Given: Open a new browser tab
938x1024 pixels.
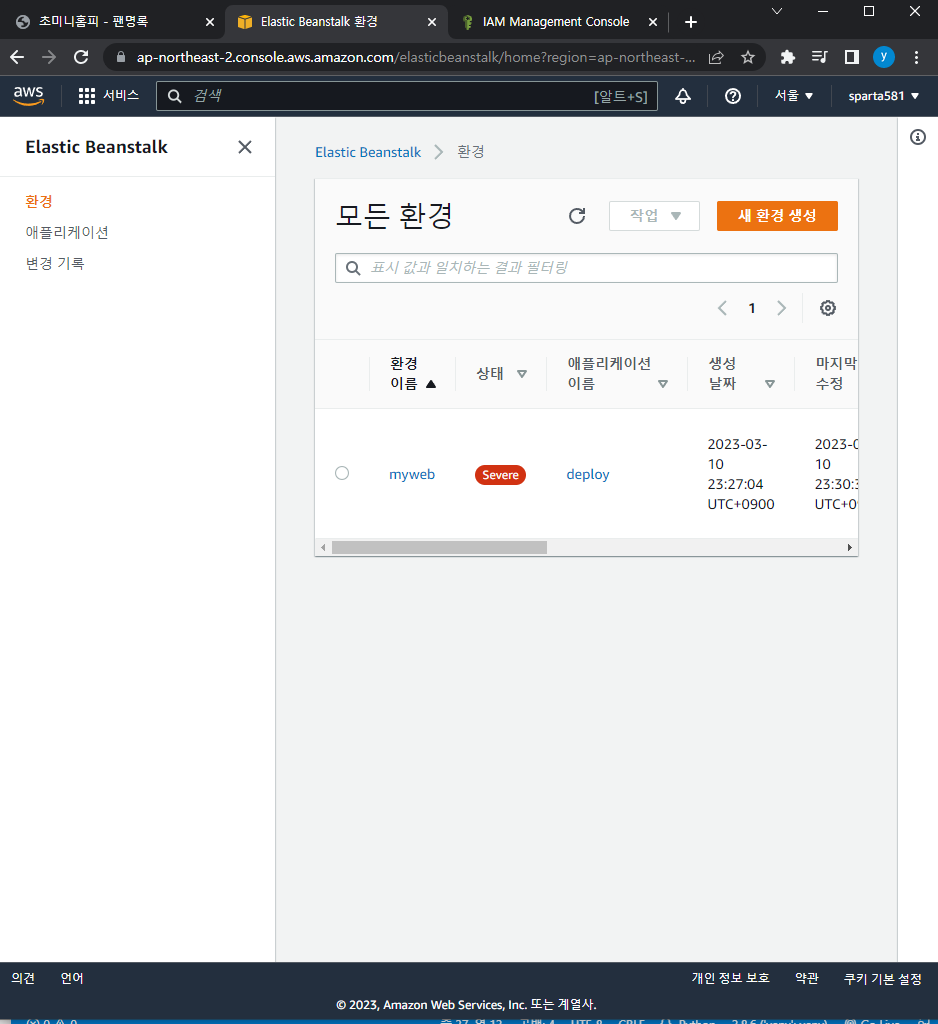Looking at the screenshot, I should click(x=690, y=22).
